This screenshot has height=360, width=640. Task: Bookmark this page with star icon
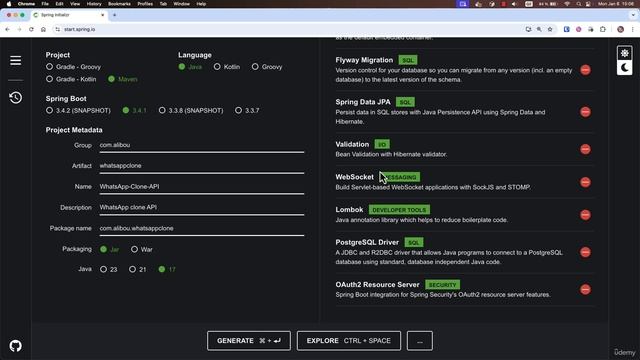coord(550,29)
